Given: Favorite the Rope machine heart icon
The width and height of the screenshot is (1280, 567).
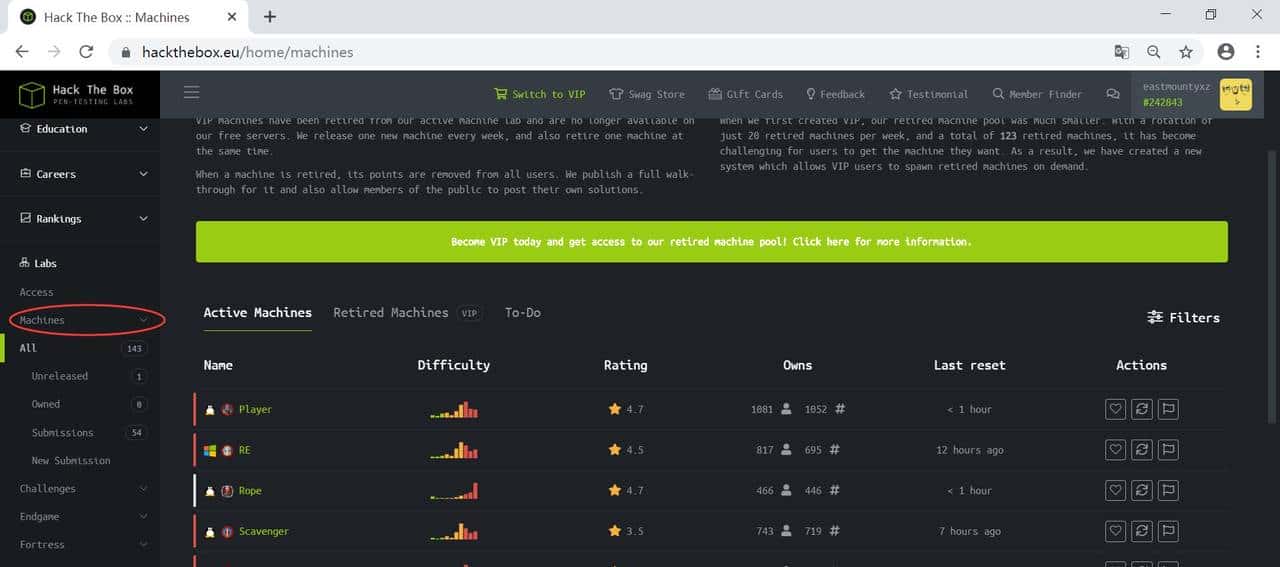Looking at the screenshot, I should pos(1115,491).
